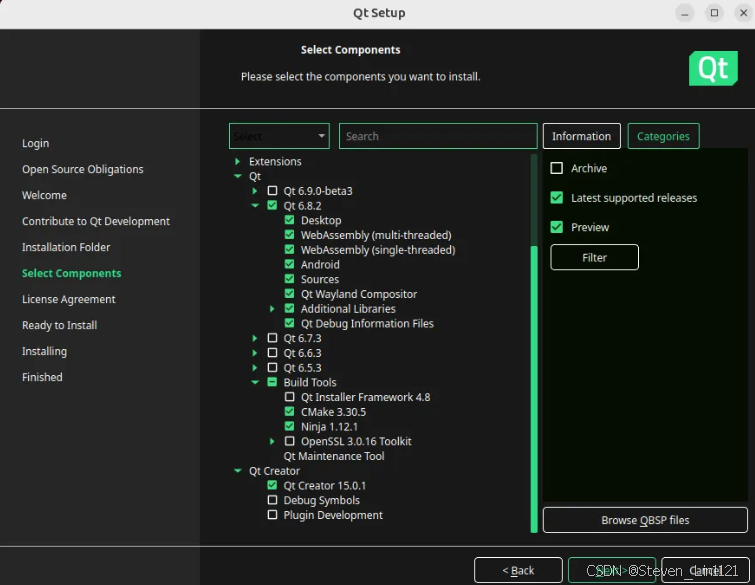
Task: Select the Qt Maintenance Tool row
Action: click(334, 456)
